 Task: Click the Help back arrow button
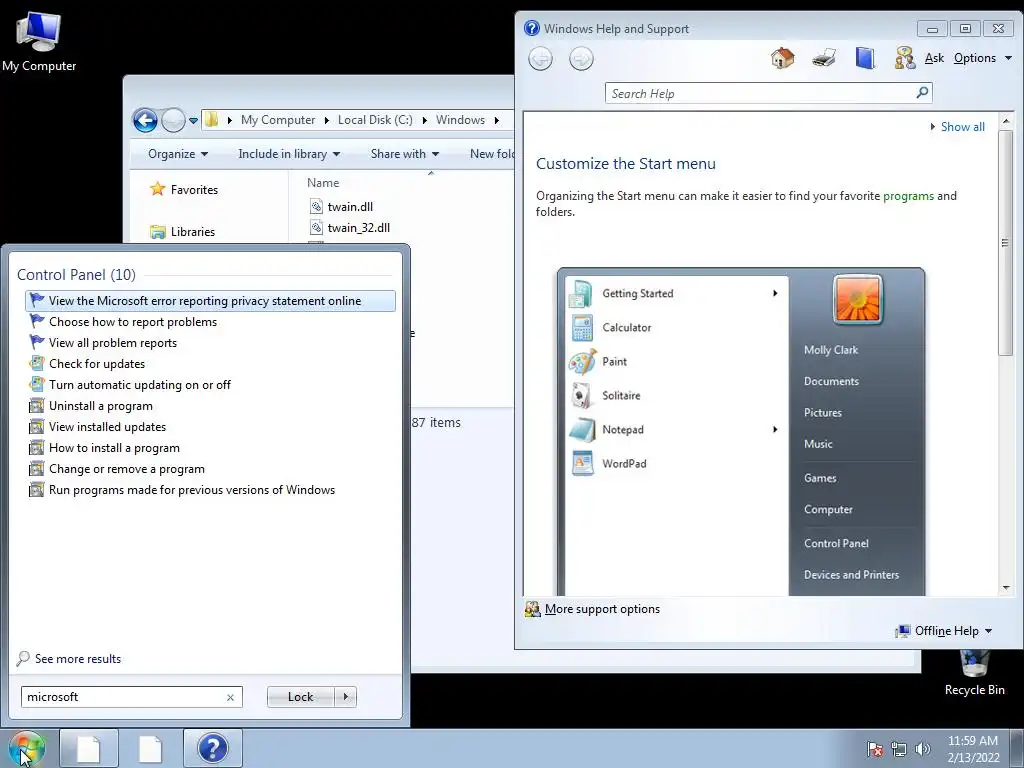tap(540, 59)
